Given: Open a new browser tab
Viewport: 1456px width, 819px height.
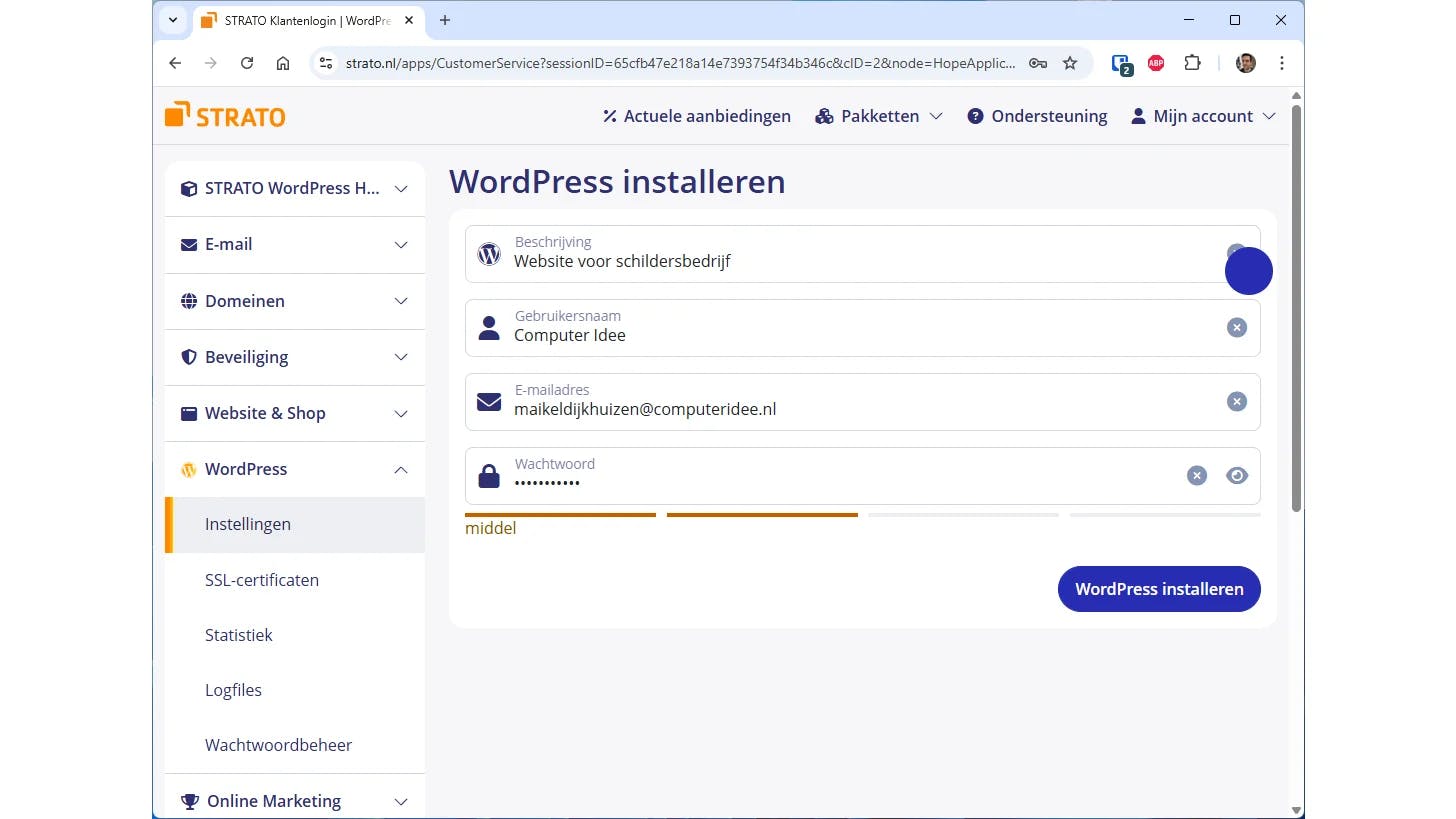Looking at the screenshot, I should coord(445,20).
